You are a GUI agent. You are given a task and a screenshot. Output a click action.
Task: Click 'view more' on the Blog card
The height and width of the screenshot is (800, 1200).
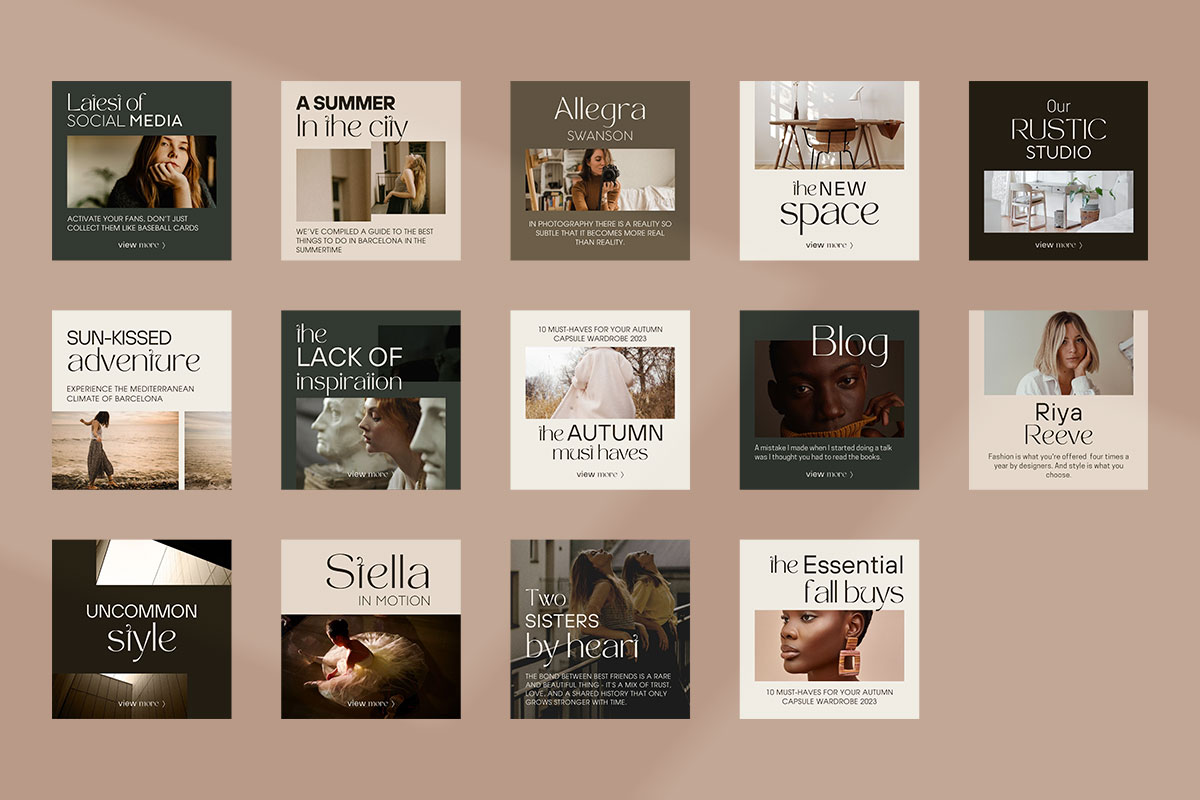(x=829, y=474)
